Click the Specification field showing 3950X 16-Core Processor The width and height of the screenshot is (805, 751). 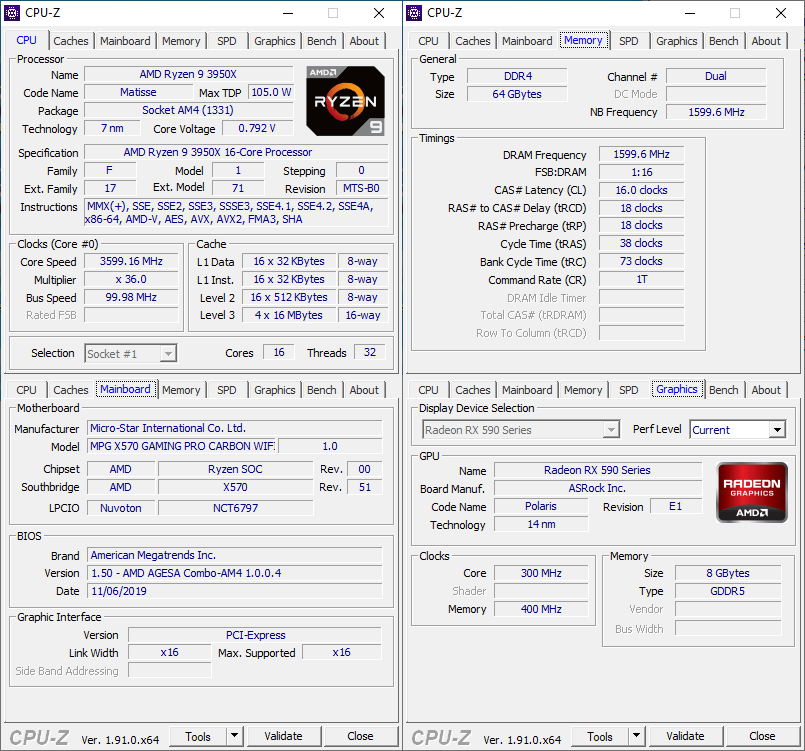click(217, 152)
